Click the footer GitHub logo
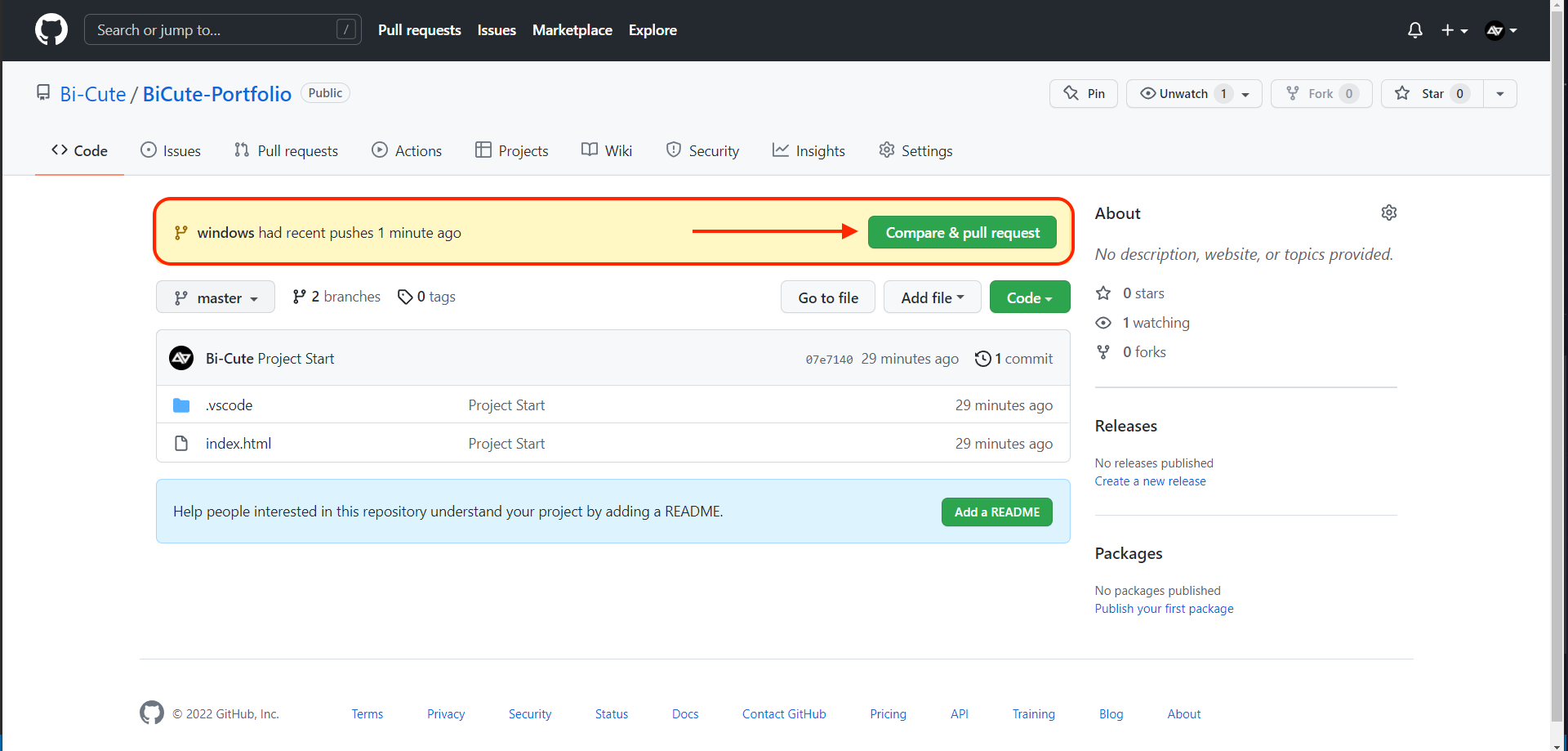This screenshot has height=751, width=1568. click(152, 713)
